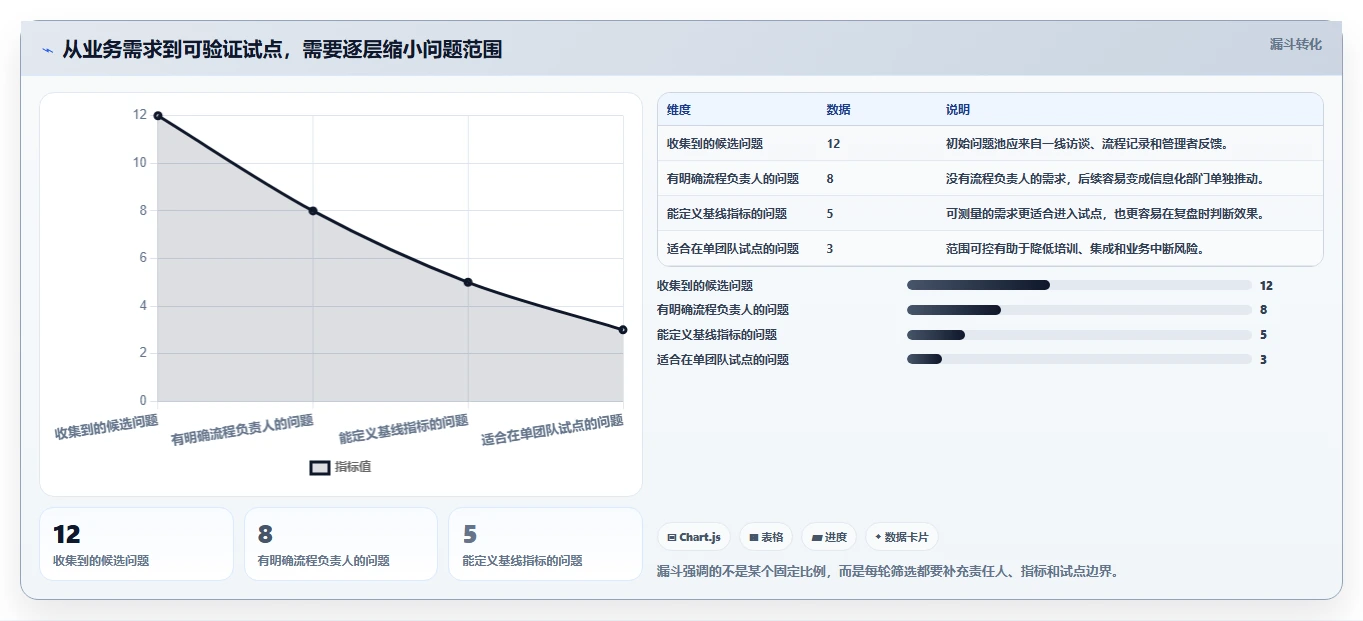Click the table data value 12

[834, 144]
